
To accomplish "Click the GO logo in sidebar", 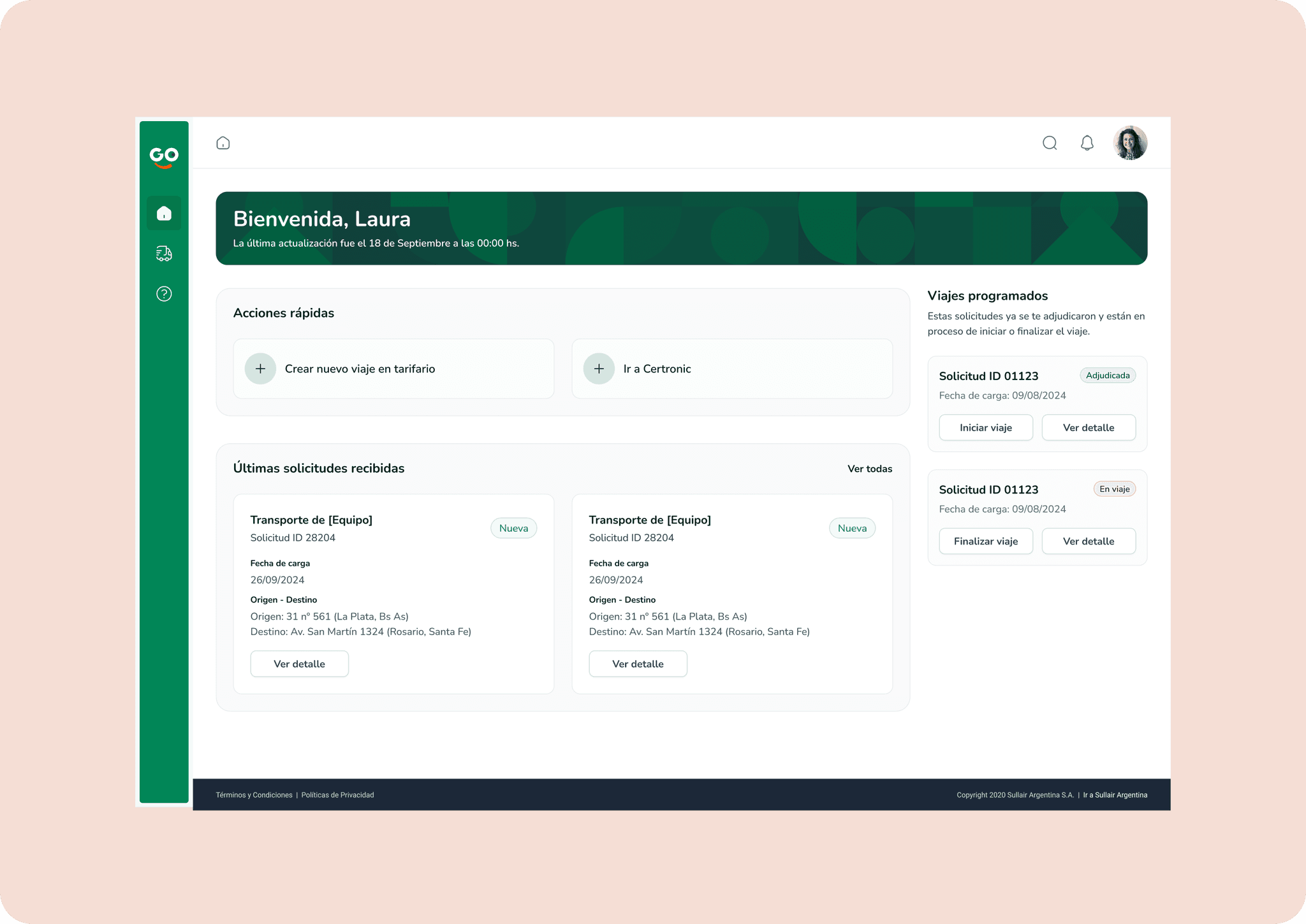I will [x=164, y=156].
